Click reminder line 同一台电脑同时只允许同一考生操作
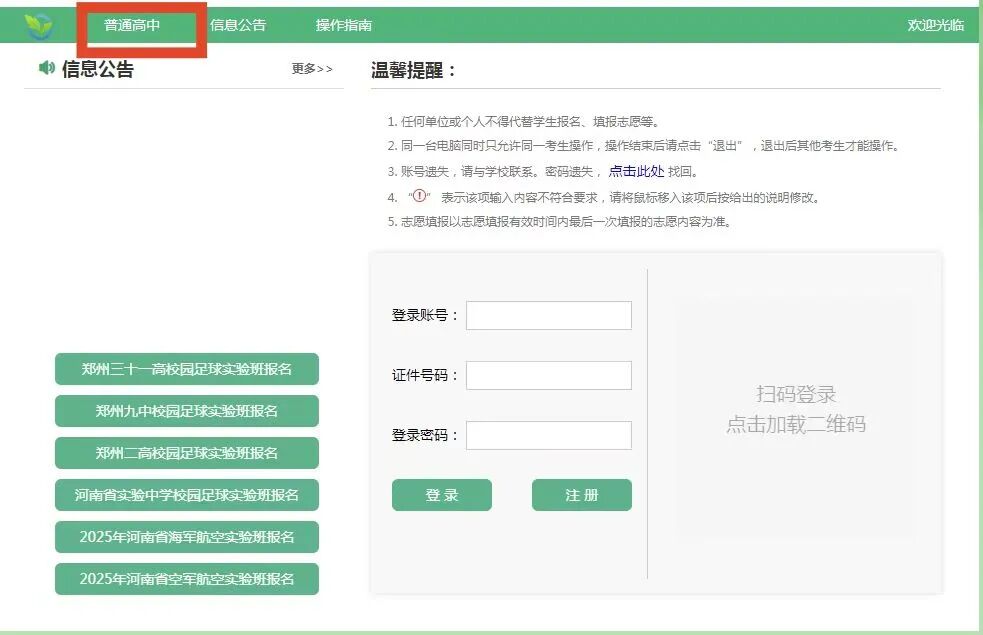 644,145
